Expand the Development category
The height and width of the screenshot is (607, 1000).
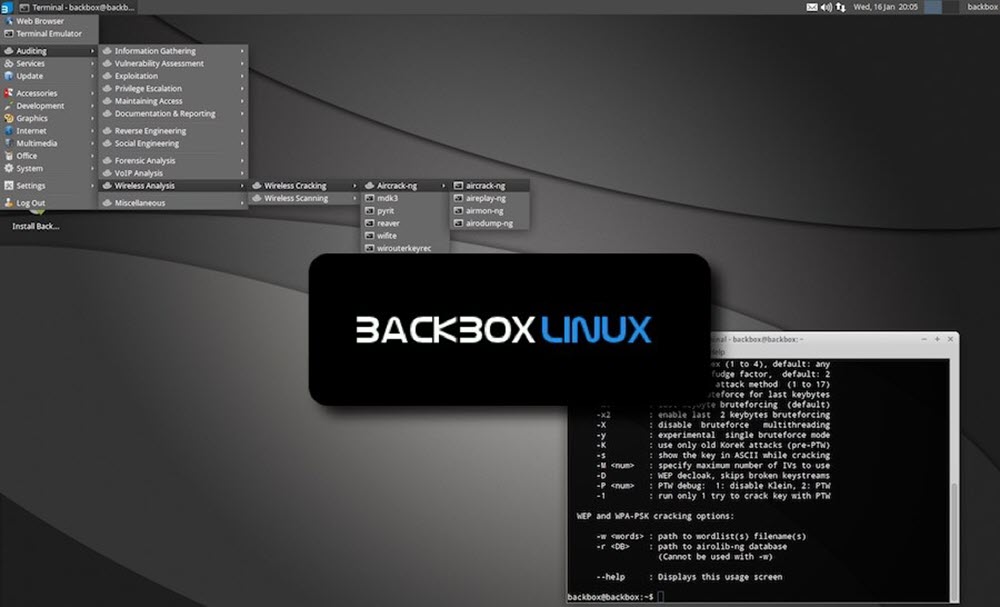tap(50, 106)
